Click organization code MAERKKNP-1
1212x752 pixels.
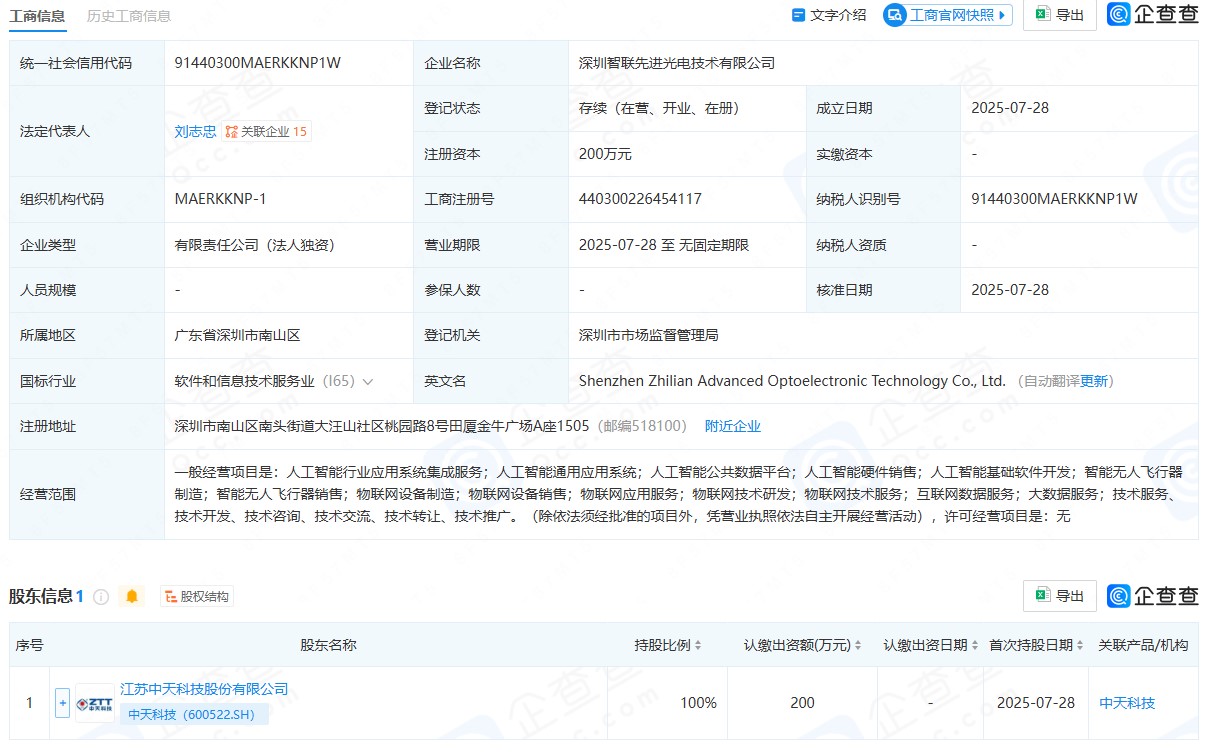220,199
